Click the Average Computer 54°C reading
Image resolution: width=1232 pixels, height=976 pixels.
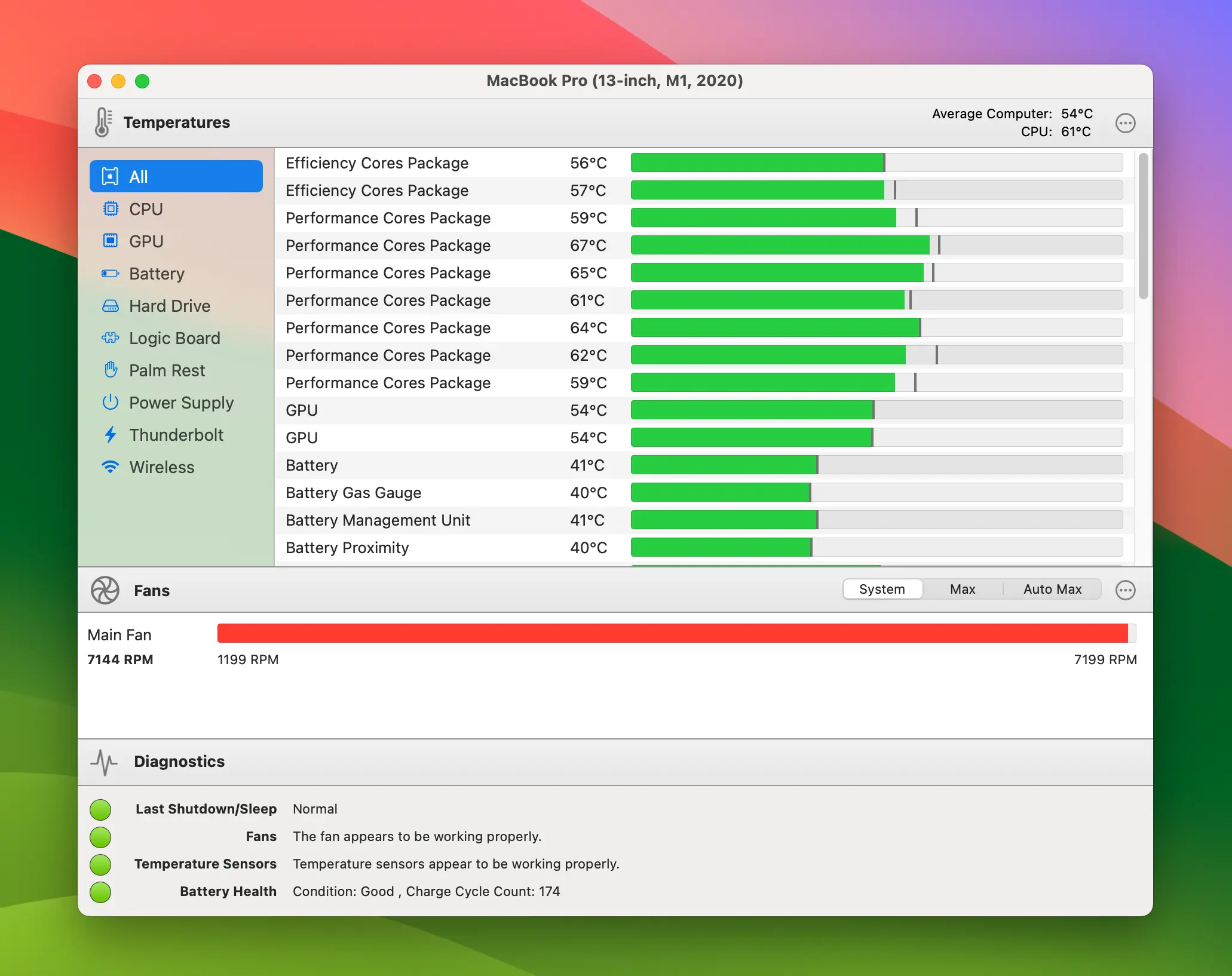(1012, 113)
